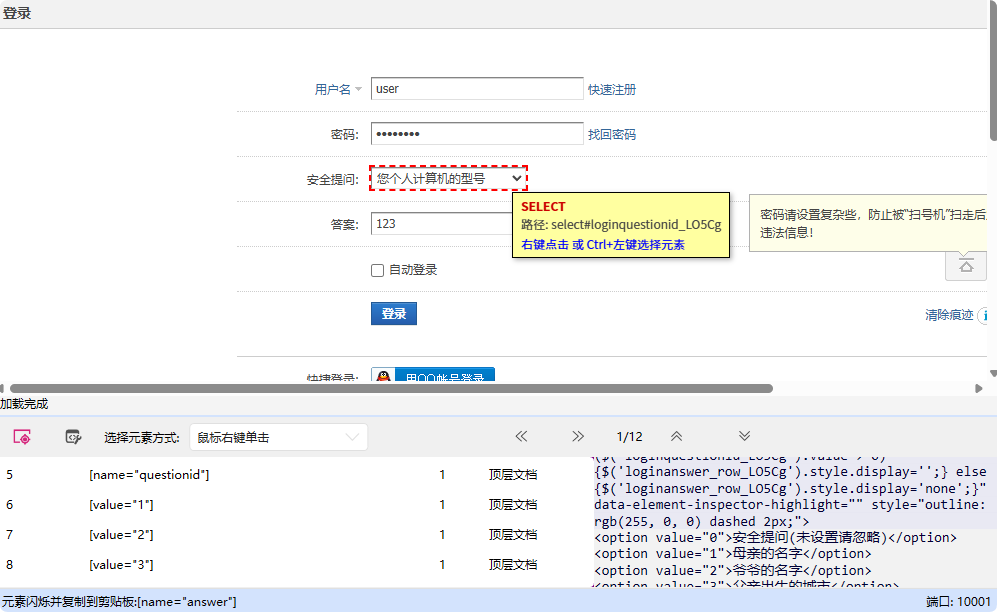Click the collapse icon on the right notice panel
This screenshot has width=997, height=612.
click(965, 265)
